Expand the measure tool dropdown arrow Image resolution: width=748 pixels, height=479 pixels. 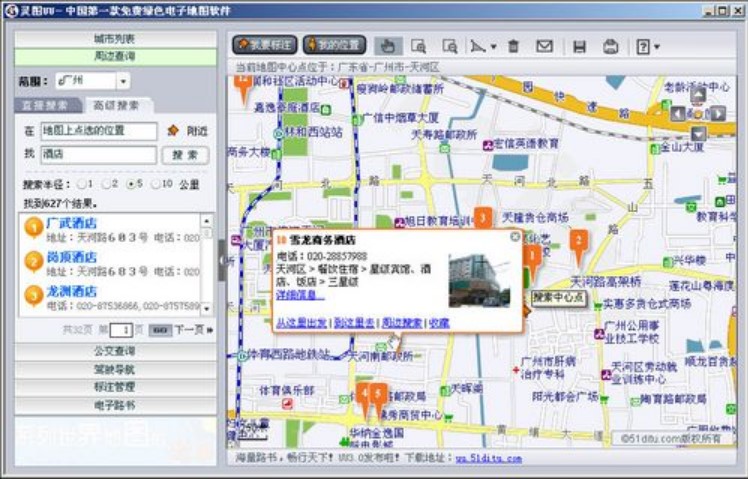pyautogui.click(x=494, y=46)
